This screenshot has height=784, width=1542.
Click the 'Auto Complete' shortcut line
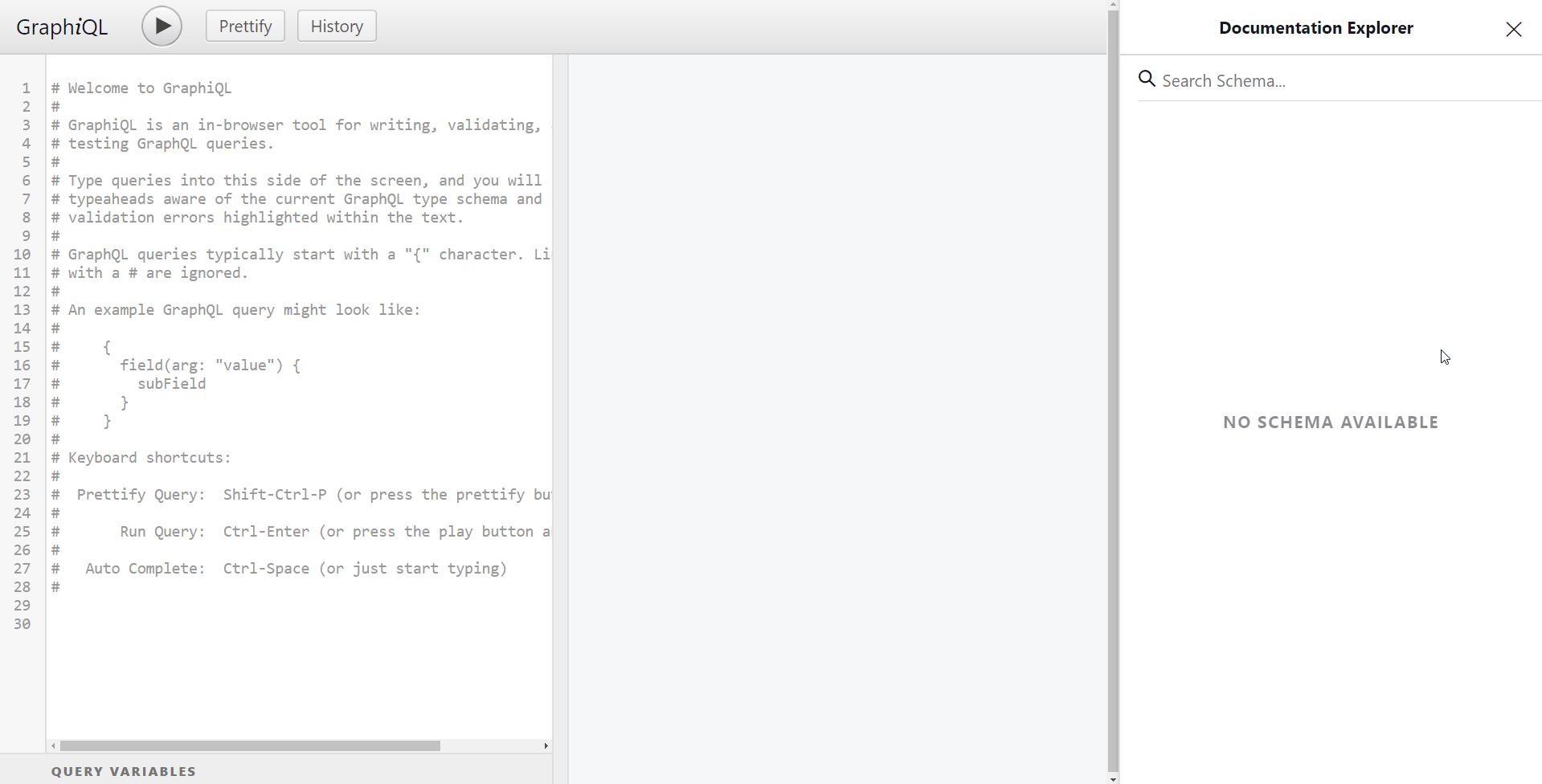(280, 569)
